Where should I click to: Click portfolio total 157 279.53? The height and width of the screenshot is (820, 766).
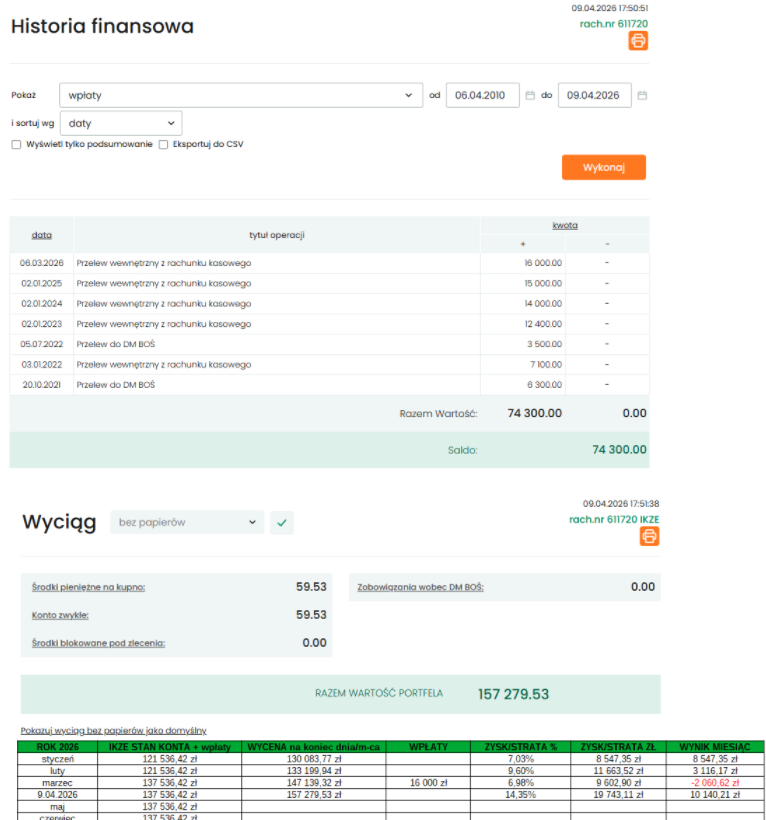coord(513,694)
